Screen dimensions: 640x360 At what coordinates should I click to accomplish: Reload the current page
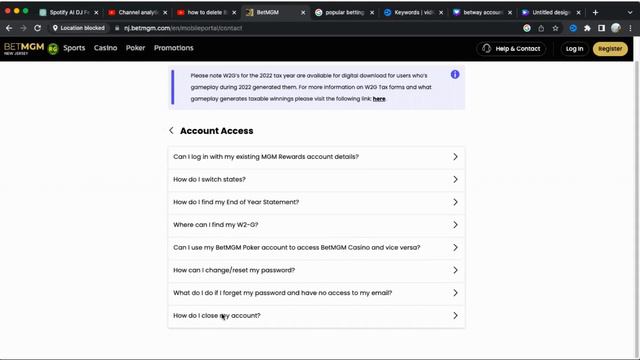click(x=38, y=28)
